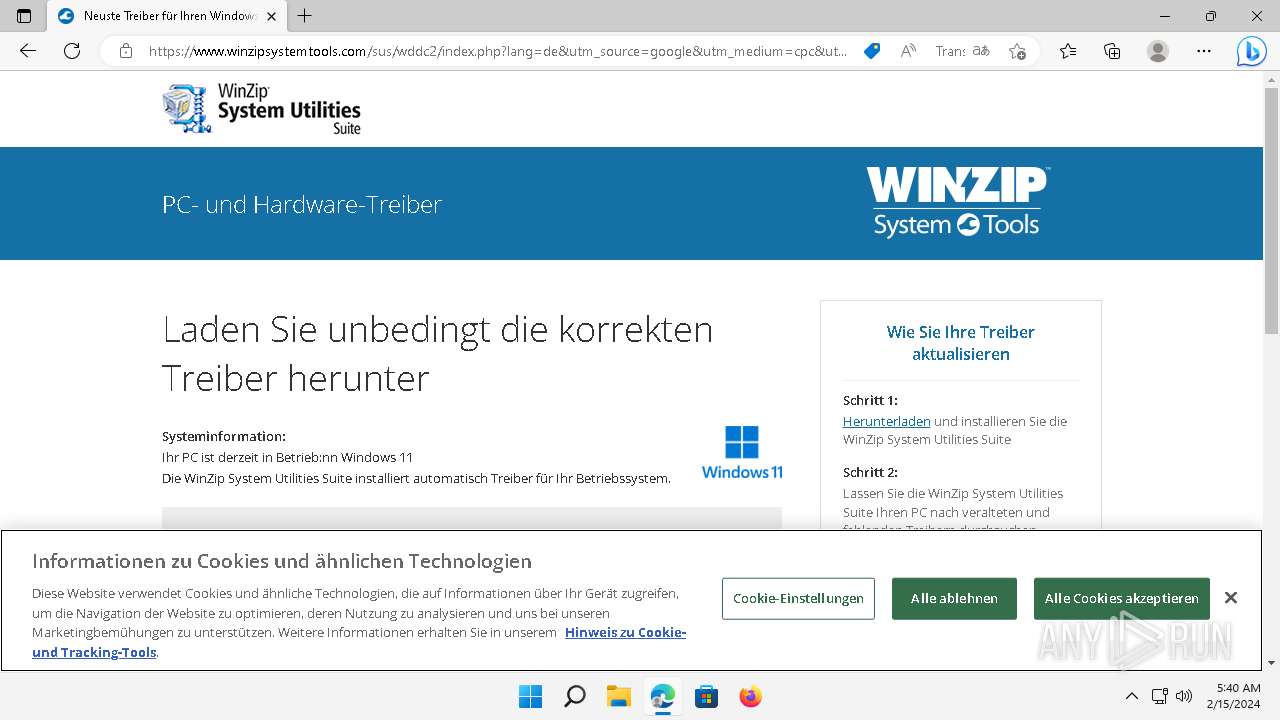Reject cookies with Alle ablehnen
This screenshot has width=1280, height=720.
coord(954,598)
